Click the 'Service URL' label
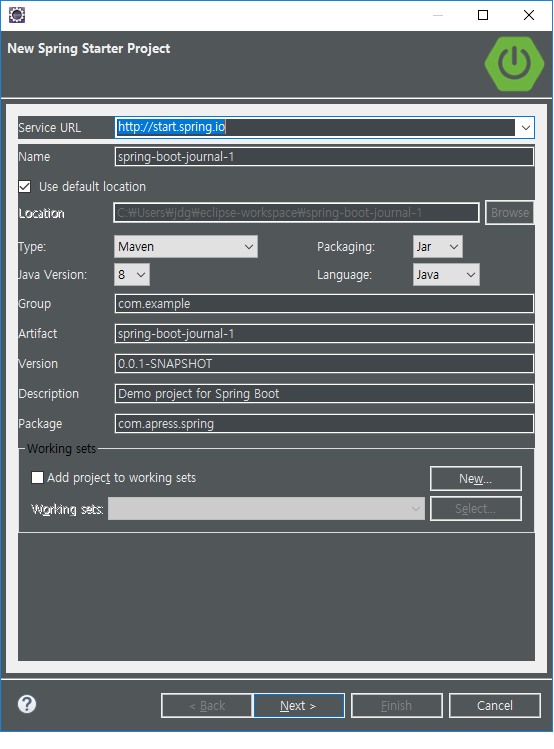 50,128
